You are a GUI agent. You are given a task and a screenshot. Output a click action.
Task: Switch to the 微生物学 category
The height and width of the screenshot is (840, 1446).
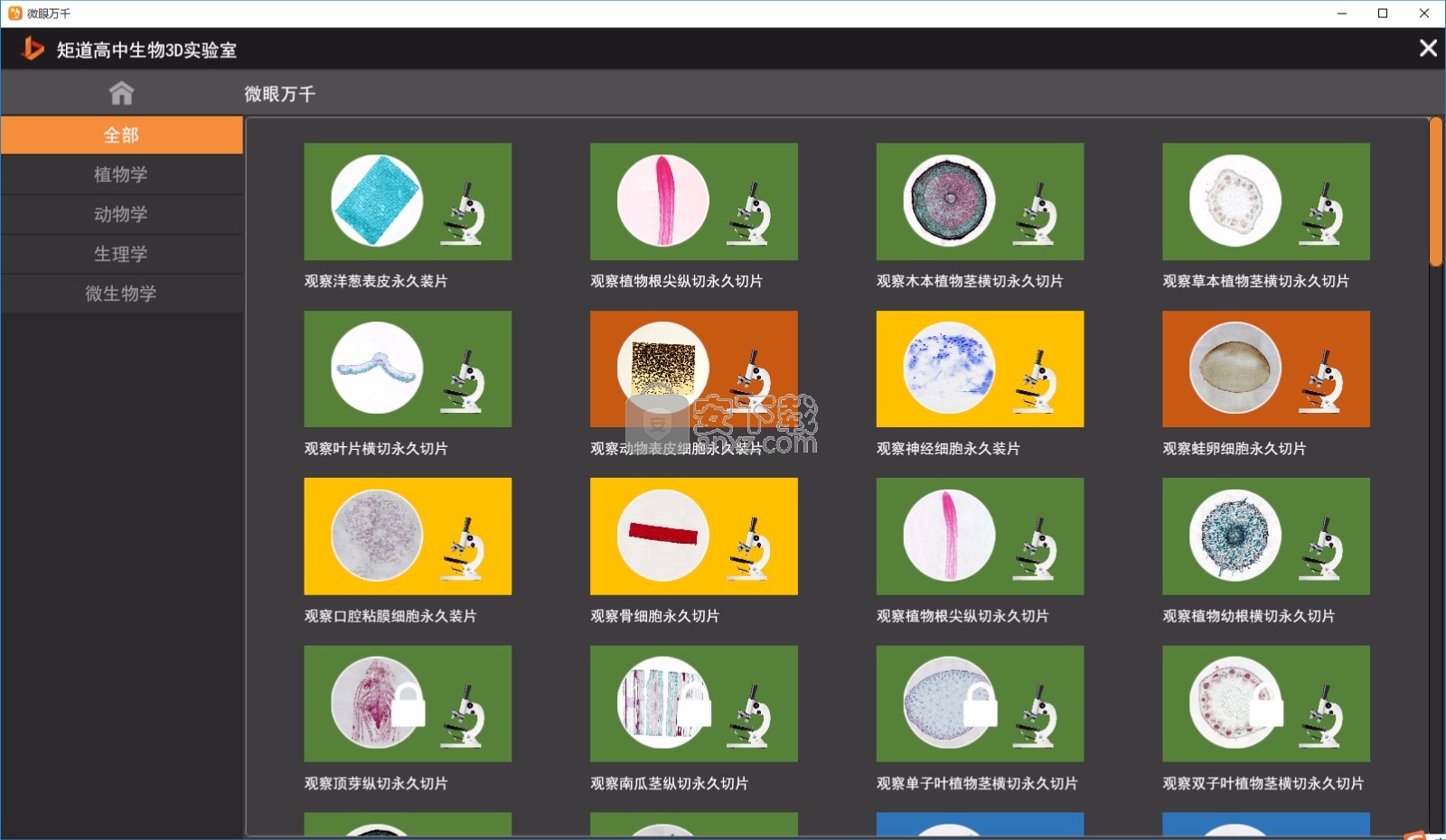[121, 294]
